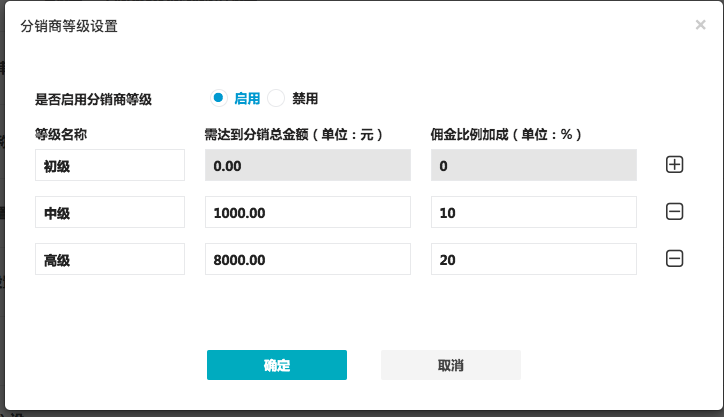The image size is (724, 417).
Task: Click the 是否启用分销商等级 label
Action: click(x=93, y=99)
